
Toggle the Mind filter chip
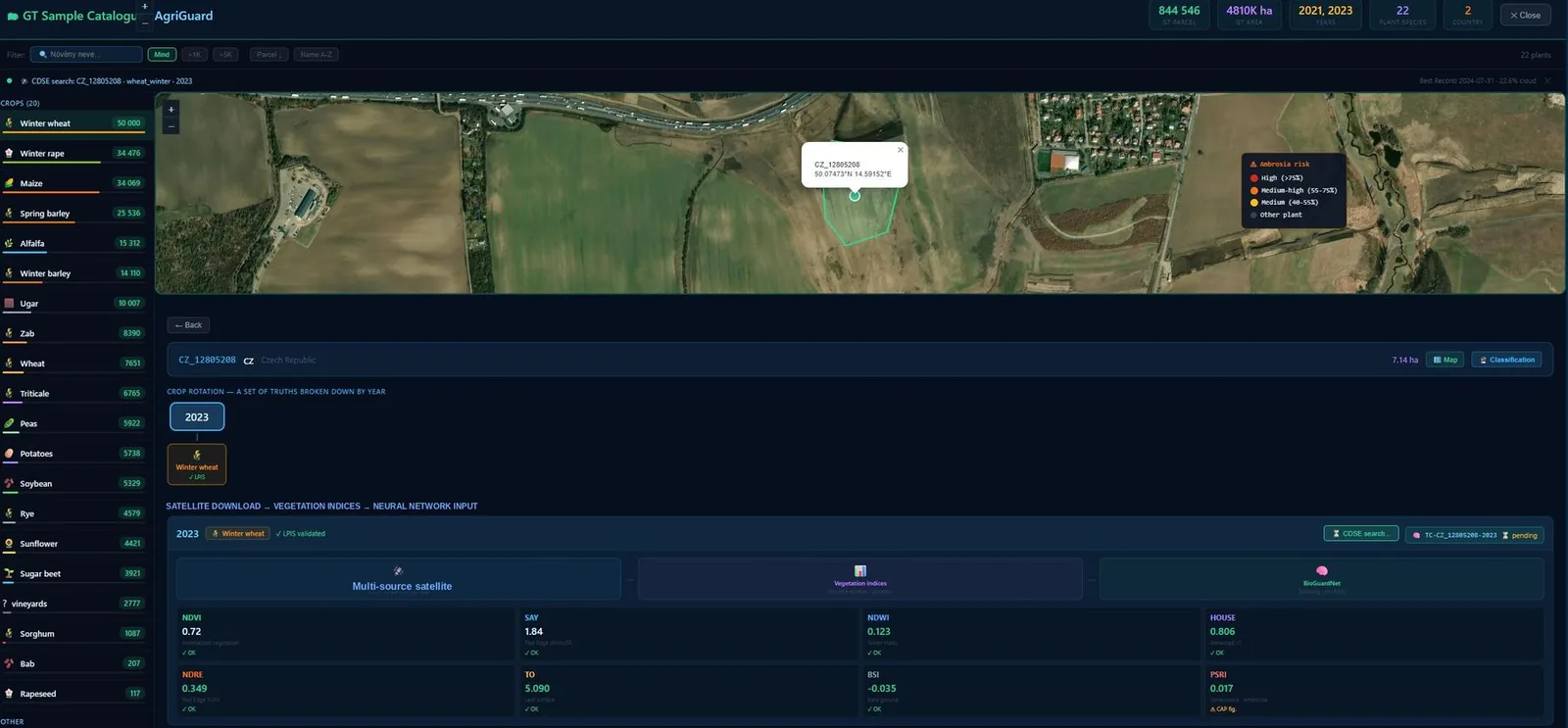click(x=162, y=55)
